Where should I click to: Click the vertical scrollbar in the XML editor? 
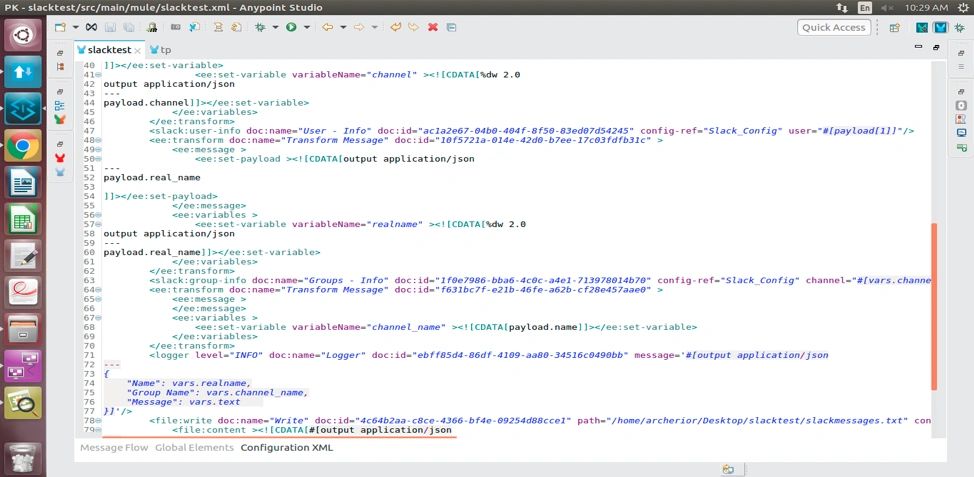pos(934,306)
